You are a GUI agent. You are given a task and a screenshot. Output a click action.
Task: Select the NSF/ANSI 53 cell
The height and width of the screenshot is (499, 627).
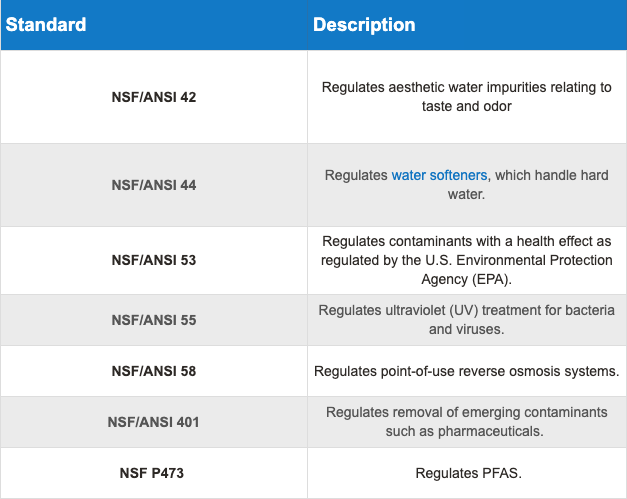click(153, 260)
